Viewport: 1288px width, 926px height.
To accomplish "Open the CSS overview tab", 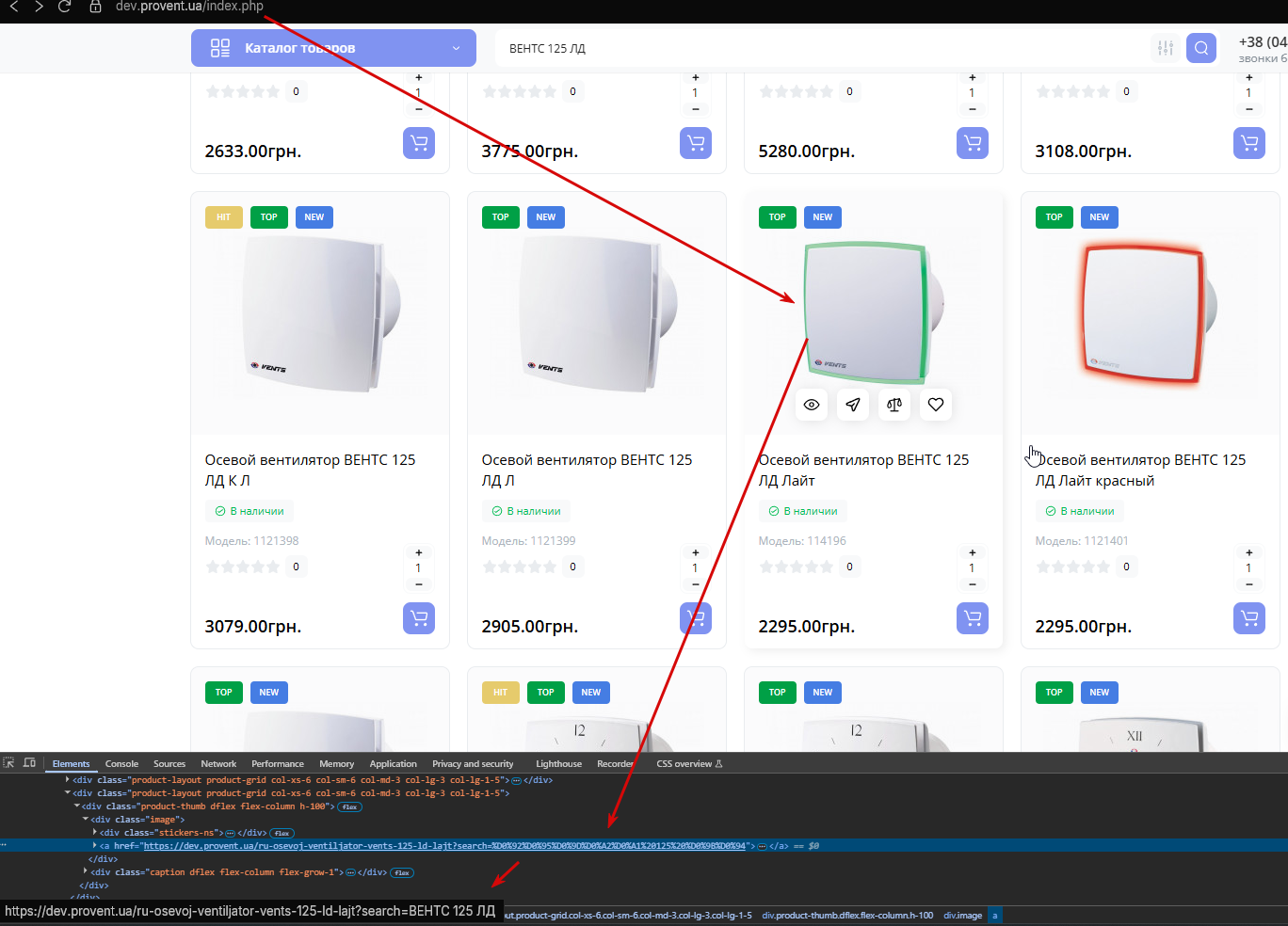I will (689, 763).
